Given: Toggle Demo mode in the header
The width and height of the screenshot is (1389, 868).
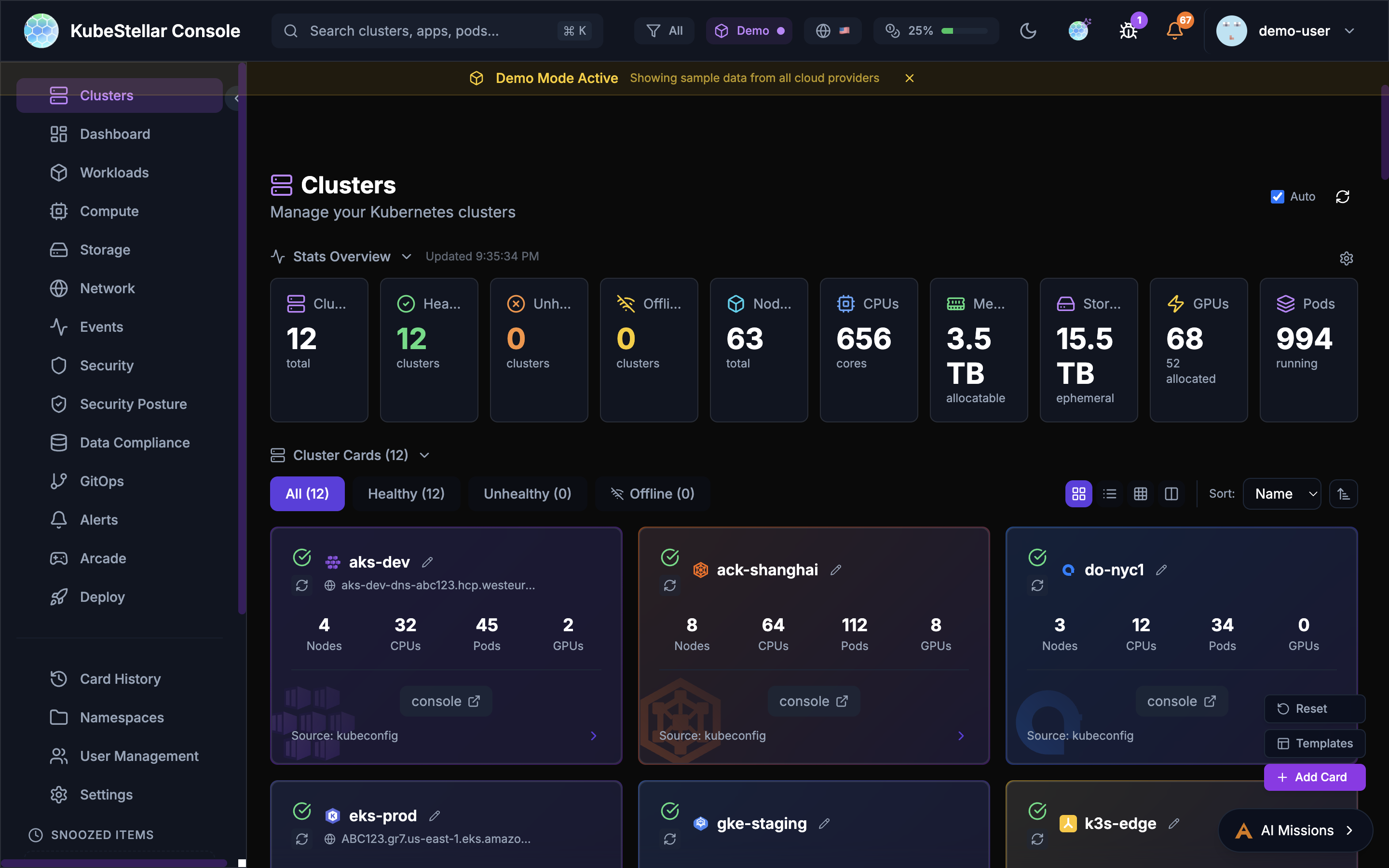Looking at the screenshot, I should [749, 30].
